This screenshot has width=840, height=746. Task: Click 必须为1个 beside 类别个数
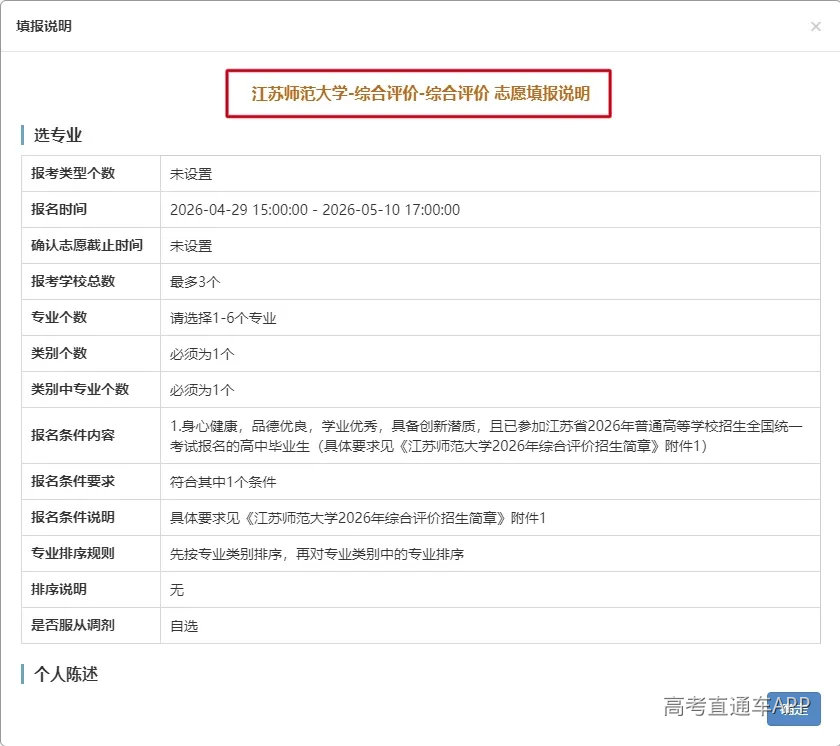pyautogui.click(x=202, y=354)
